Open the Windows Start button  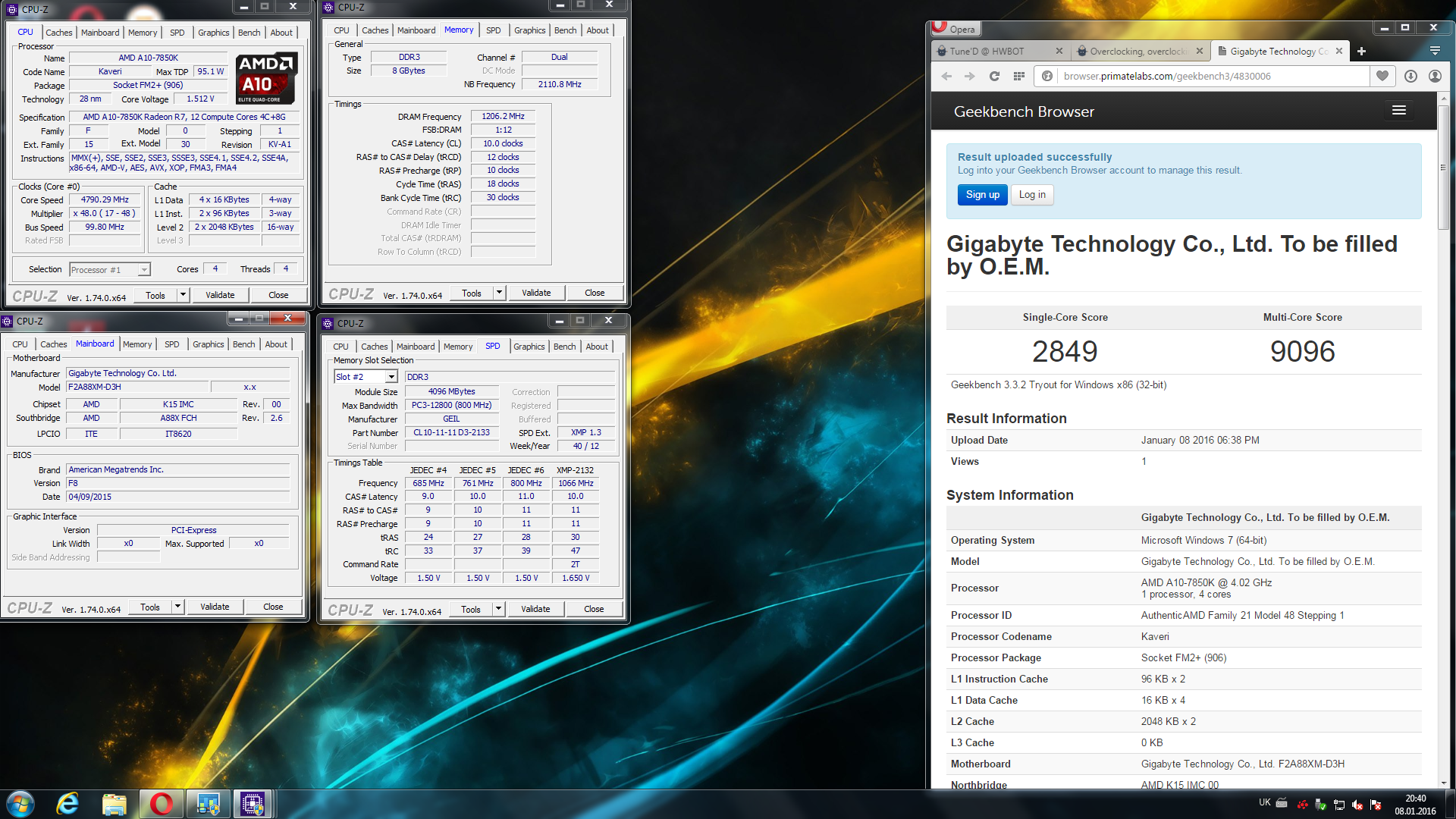point(20,804)
